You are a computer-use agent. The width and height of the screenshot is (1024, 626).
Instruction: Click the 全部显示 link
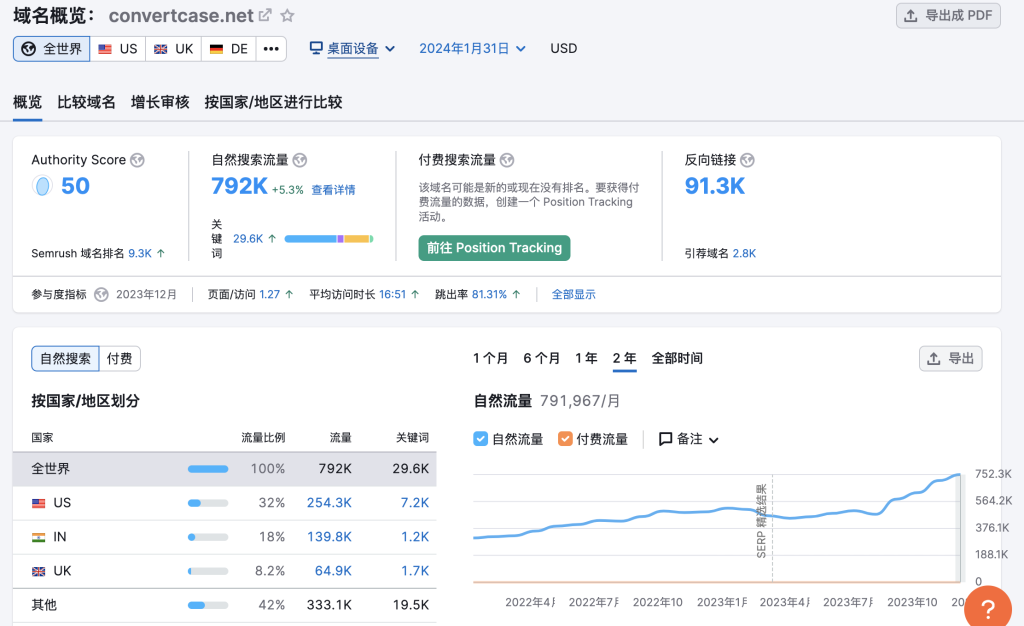[x=573, y=294]
